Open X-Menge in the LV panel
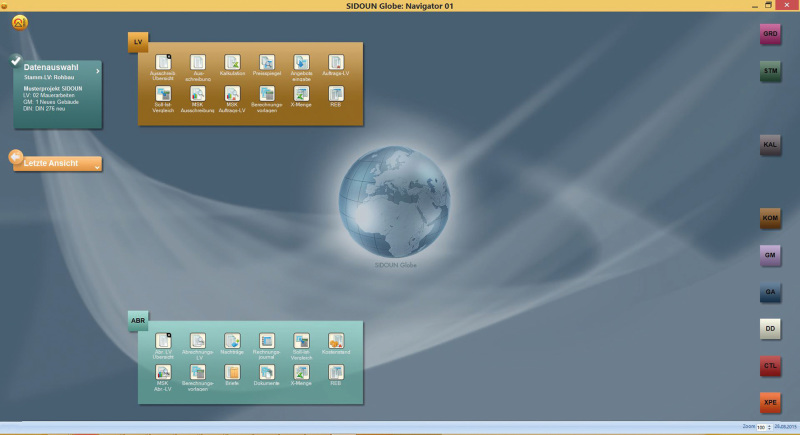Viewport: 800px width, 435px height. point(301,94)
